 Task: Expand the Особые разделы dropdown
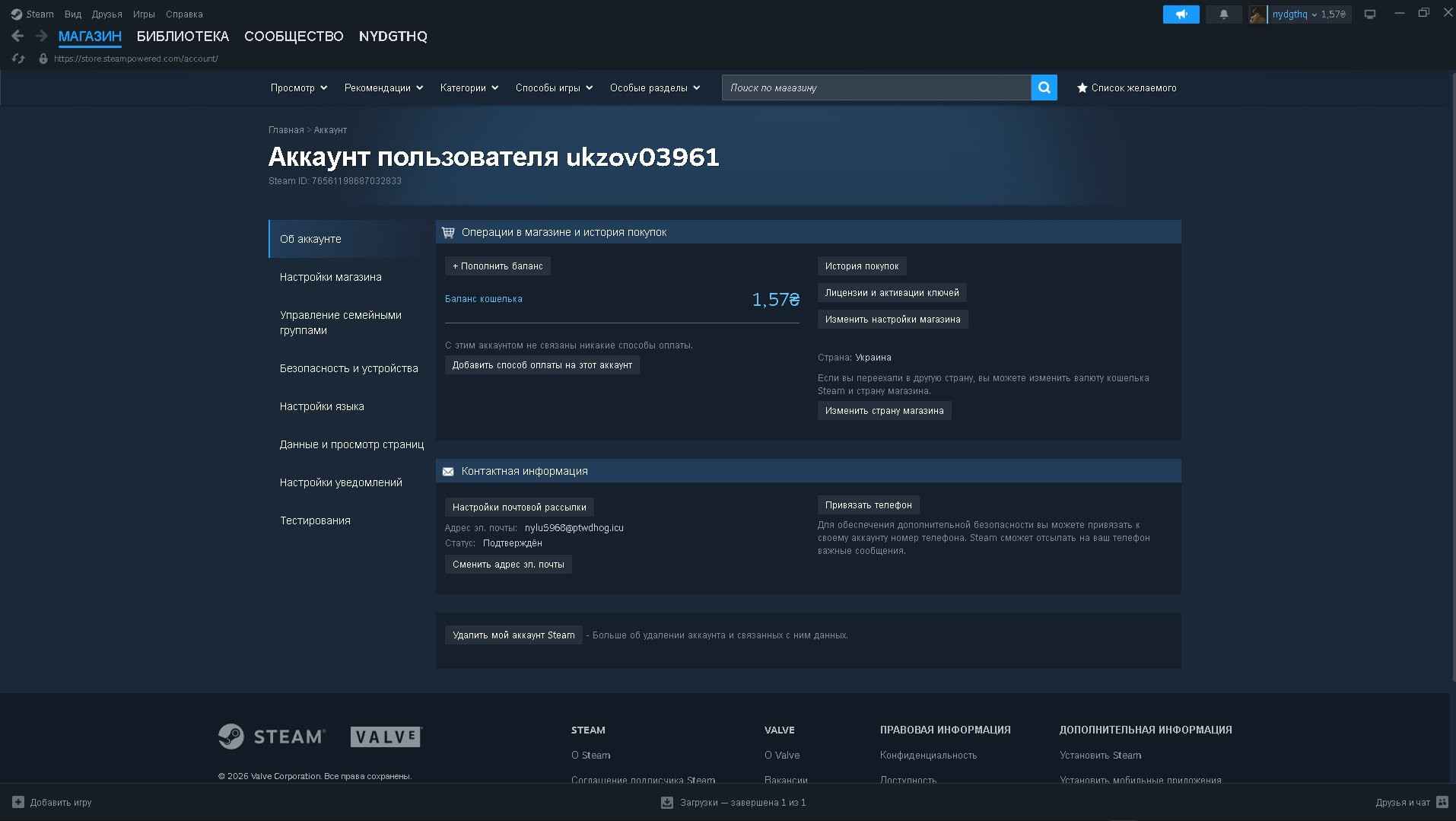(655, 88)
